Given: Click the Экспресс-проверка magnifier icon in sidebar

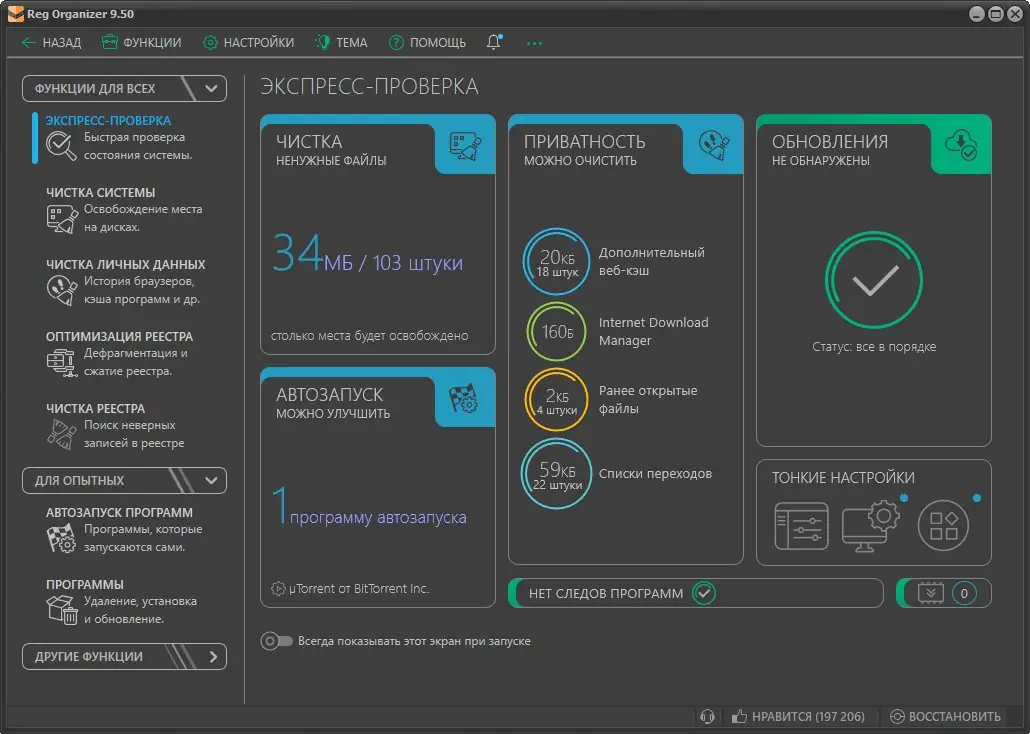Looking at the screenshot, I should point(61,146).
